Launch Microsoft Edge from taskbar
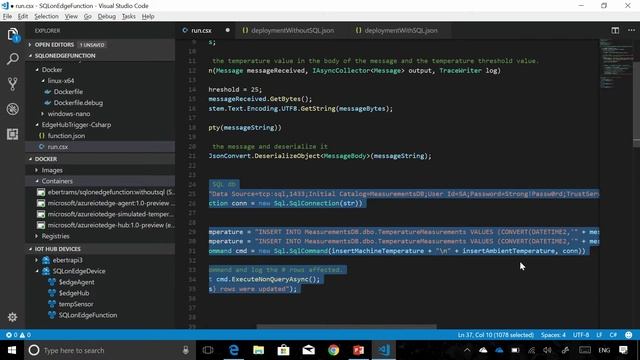640x360 pixels. [233, 350]
